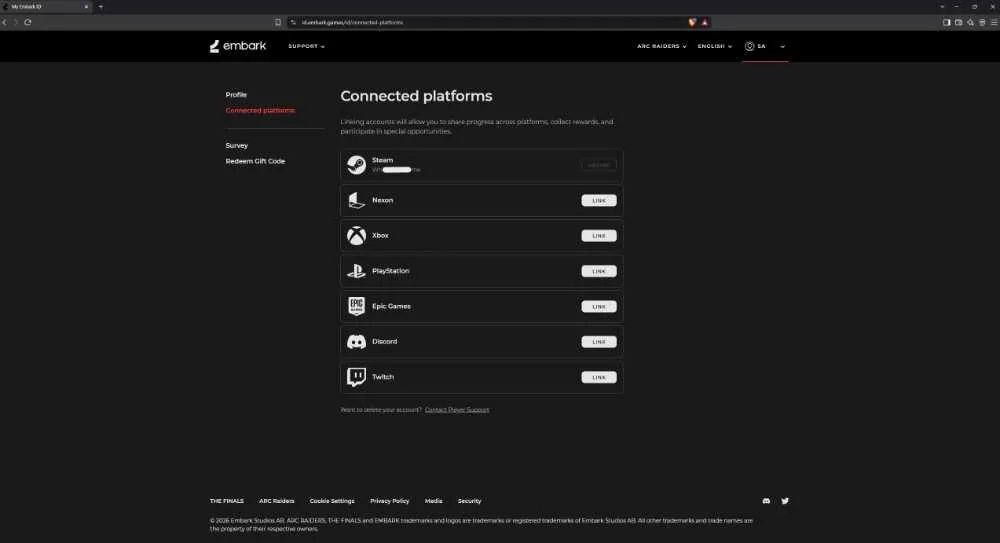Open the browser wallet icon
1000x543 pixels.
[x=959, y=22]
